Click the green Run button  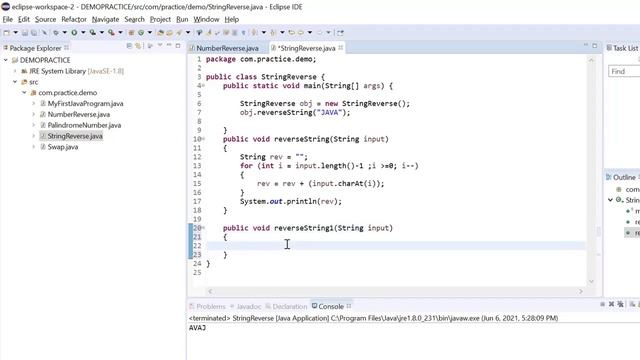[x=74, y=33]
